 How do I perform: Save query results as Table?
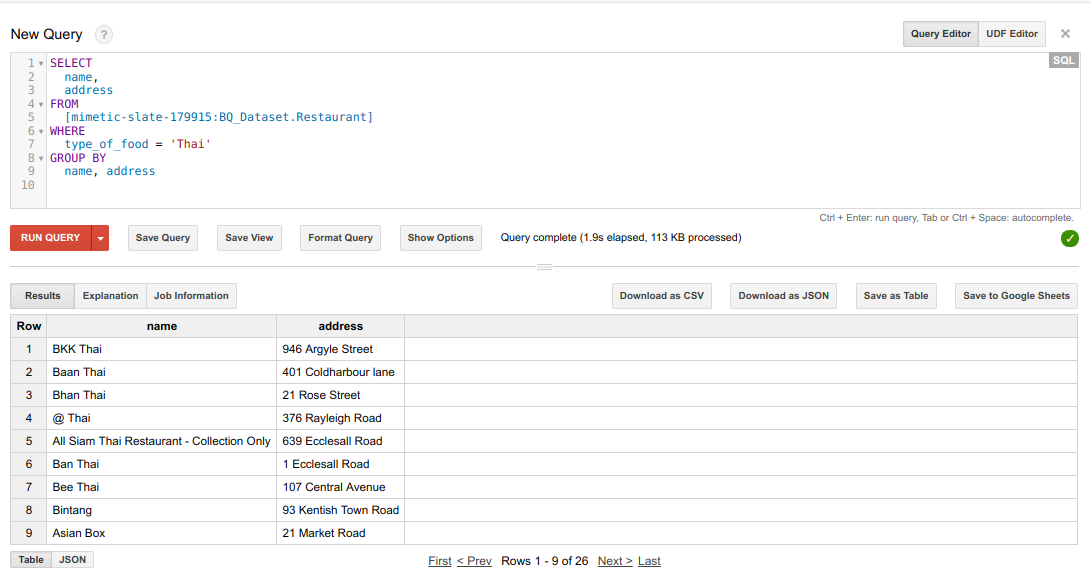coord(896,296)
